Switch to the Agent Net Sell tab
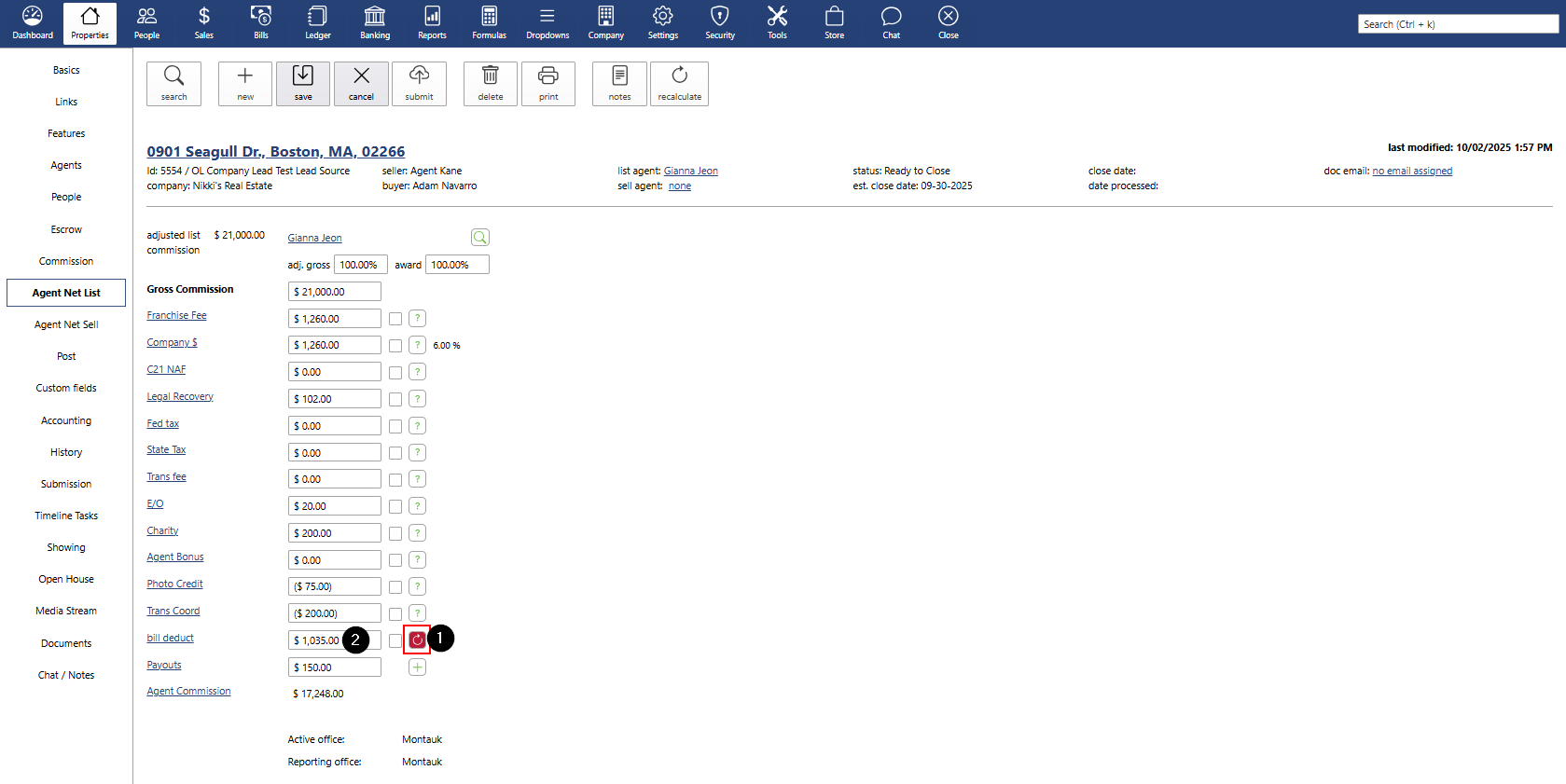1566x784 pixels. 66,324
